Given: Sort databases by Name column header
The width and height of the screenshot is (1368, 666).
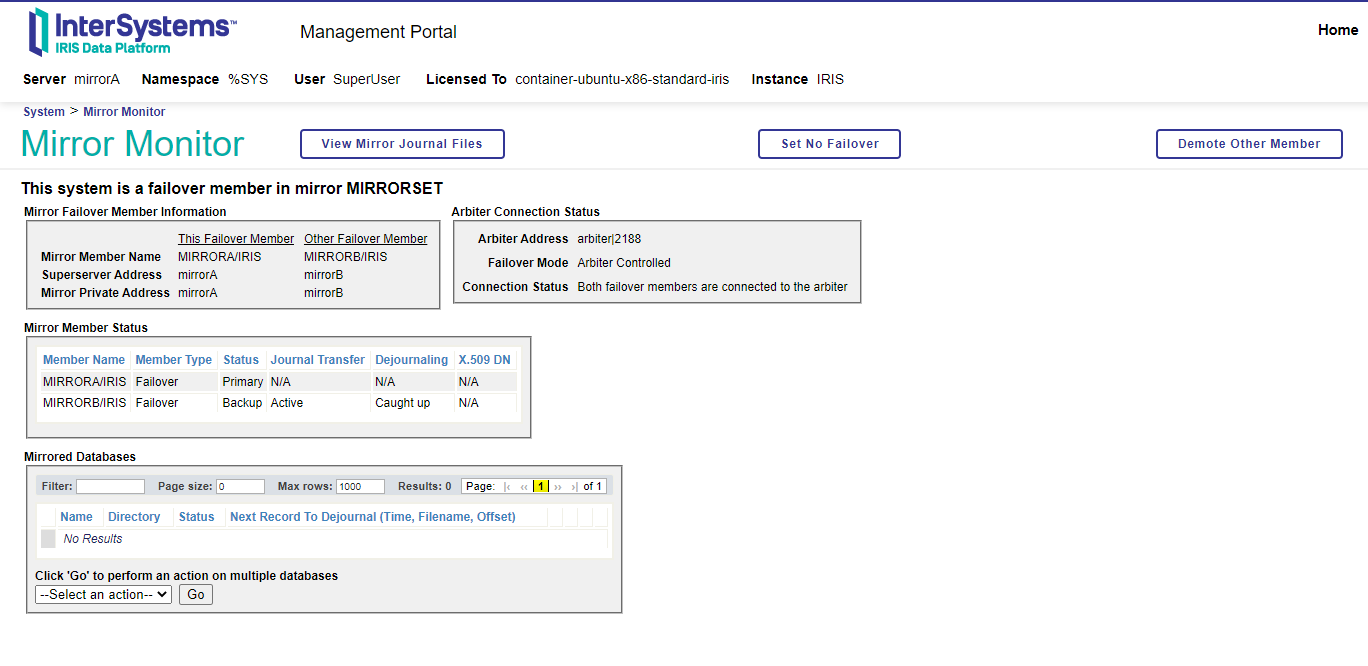Looking at the screenshot, I should 76,517.
